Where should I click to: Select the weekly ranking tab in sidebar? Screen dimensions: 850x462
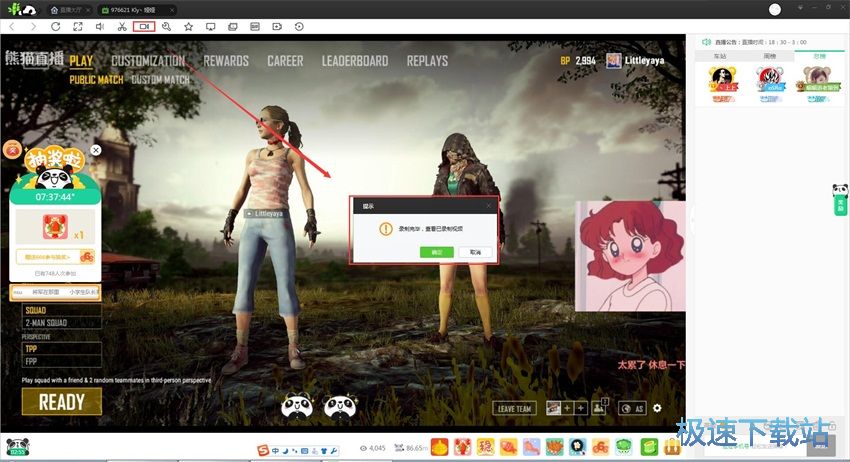[x=770, y=56]
